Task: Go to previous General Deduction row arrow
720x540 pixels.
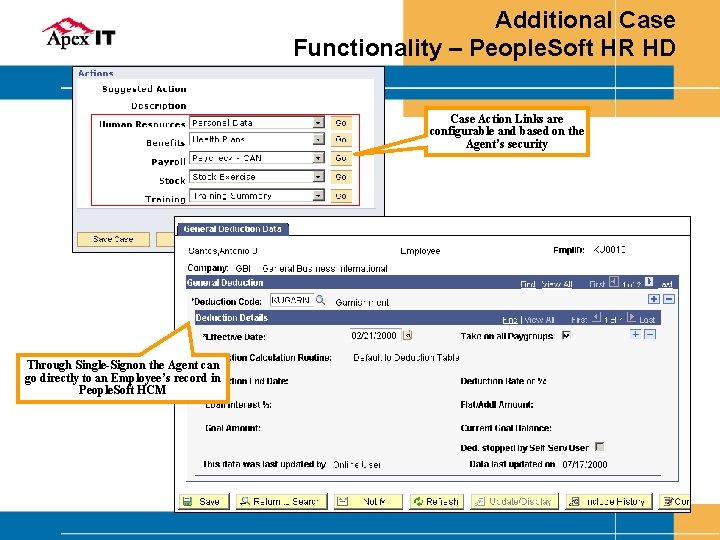Action: (614, 281)
